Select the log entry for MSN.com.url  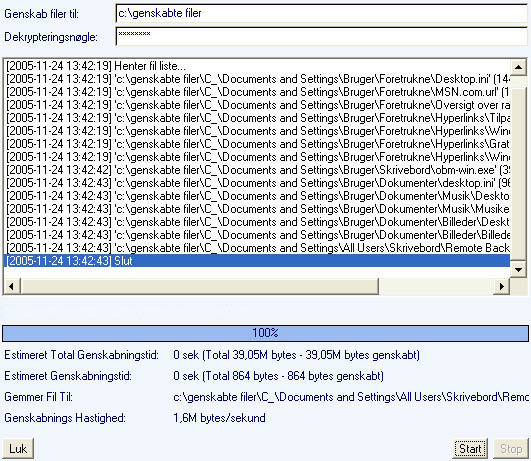pos(257,92)
